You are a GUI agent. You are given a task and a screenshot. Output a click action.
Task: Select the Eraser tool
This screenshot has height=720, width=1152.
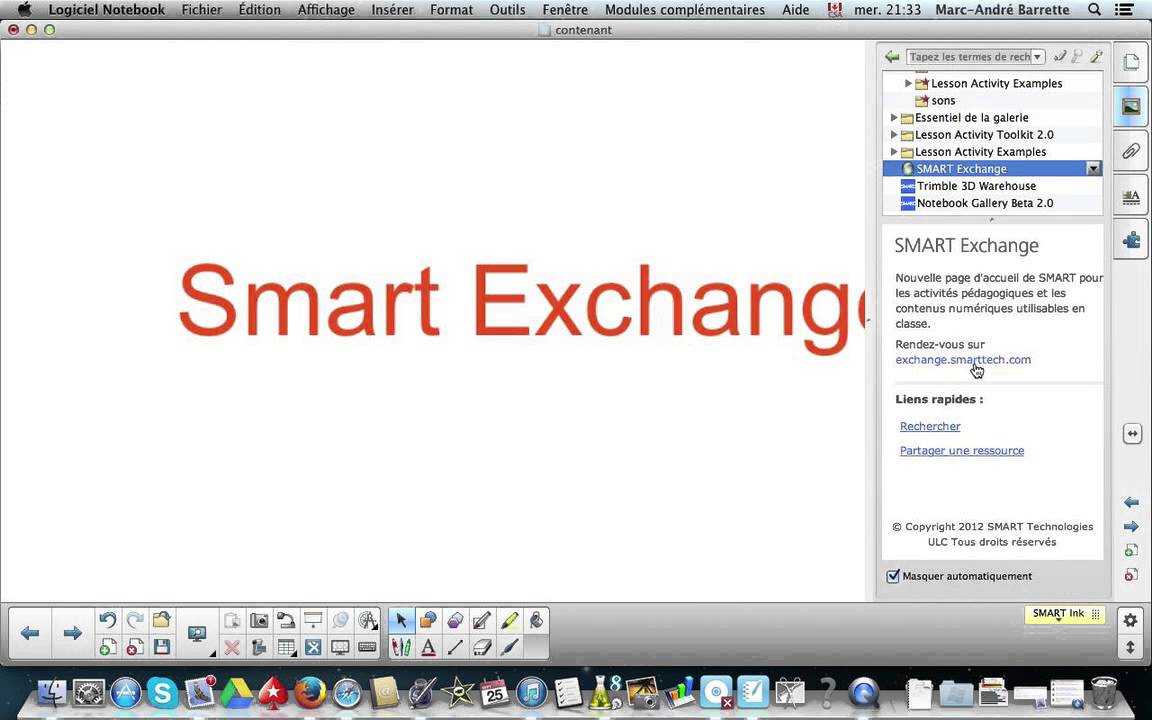click(483, 647)
